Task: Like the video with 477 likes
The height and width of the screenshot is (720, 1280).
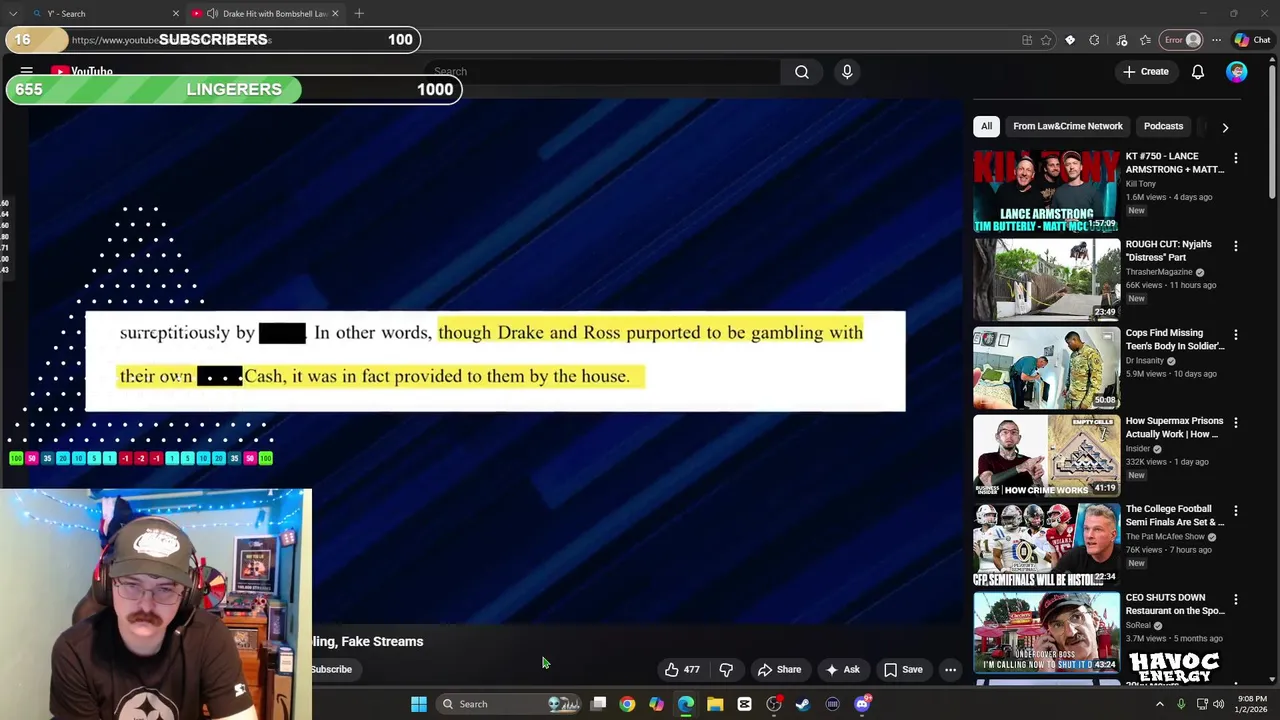Action: tap(682, 670)
